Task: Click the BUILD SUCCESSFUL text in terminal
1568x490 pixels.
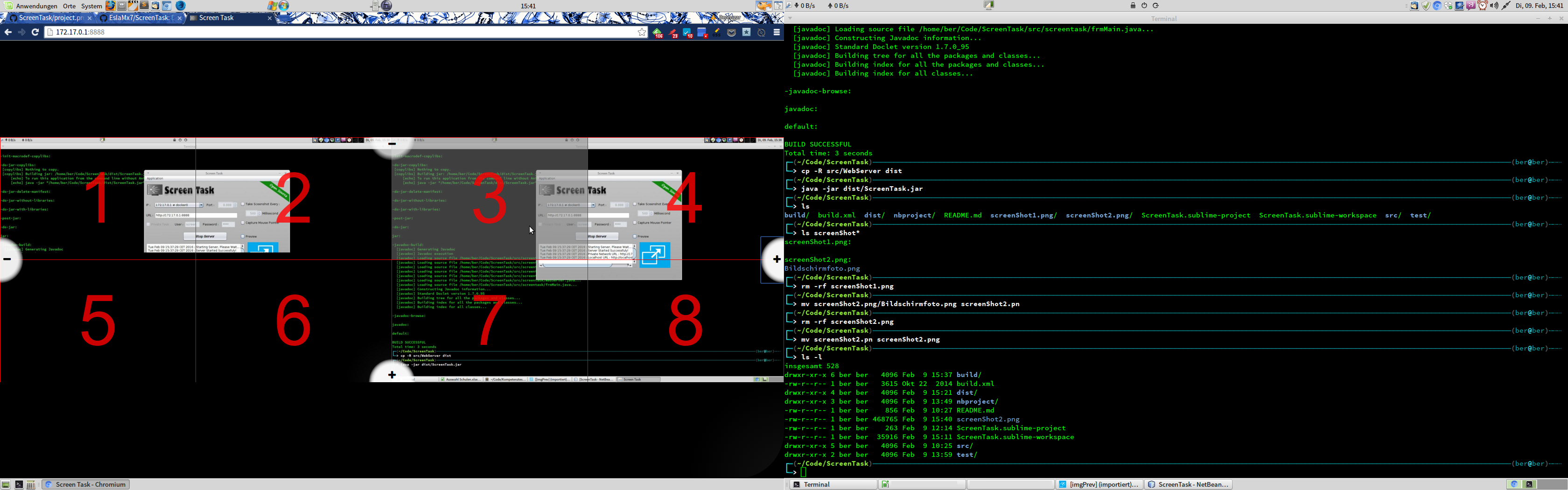Action: [818, 144]
